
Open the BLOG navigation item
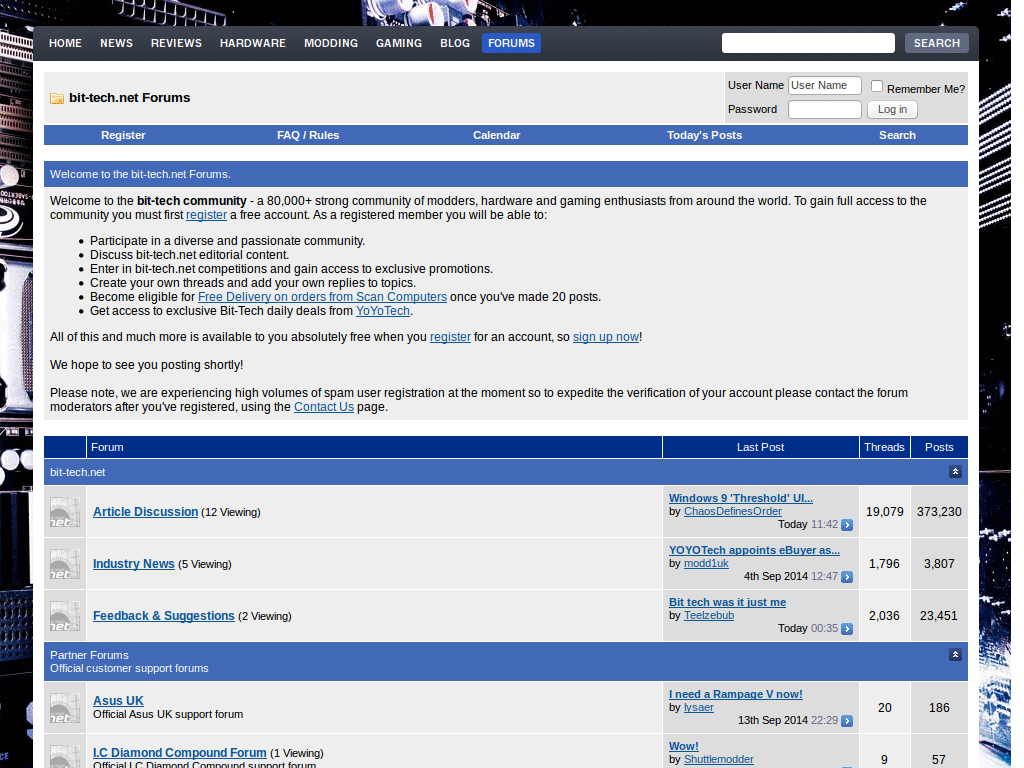coord(455,43)
